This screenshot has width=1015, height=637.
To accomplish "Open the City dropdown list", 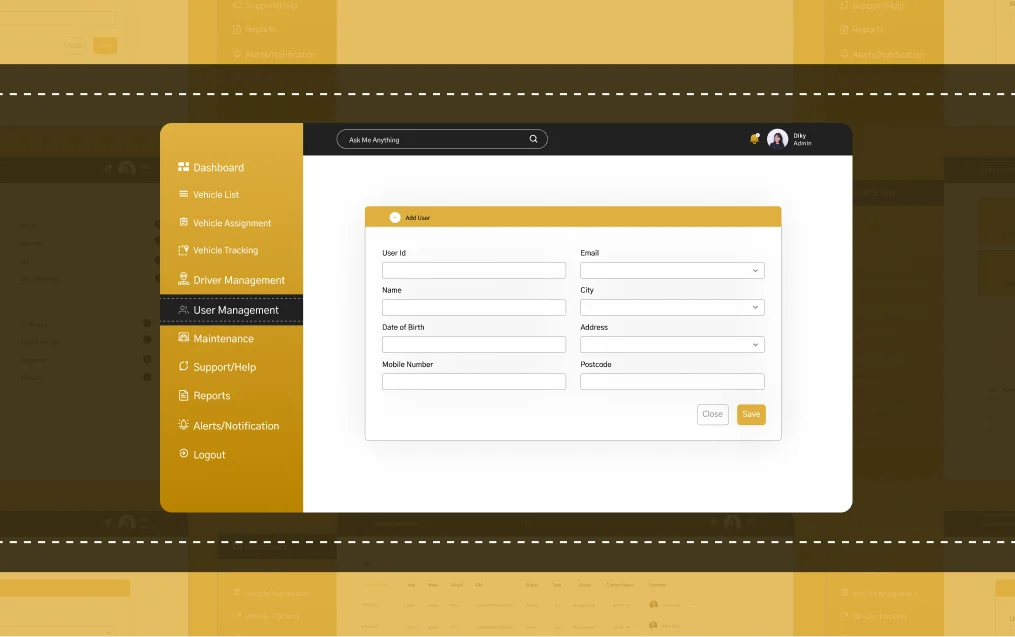I will pyautogui.click(x=755, y=308).
